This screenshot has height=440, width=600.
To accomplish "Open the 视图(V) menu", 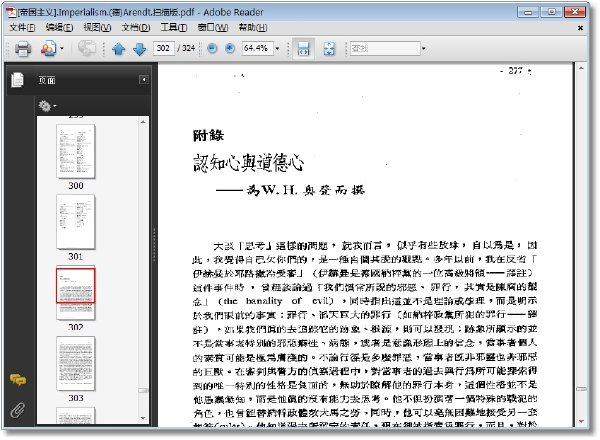I will [97, 28].
